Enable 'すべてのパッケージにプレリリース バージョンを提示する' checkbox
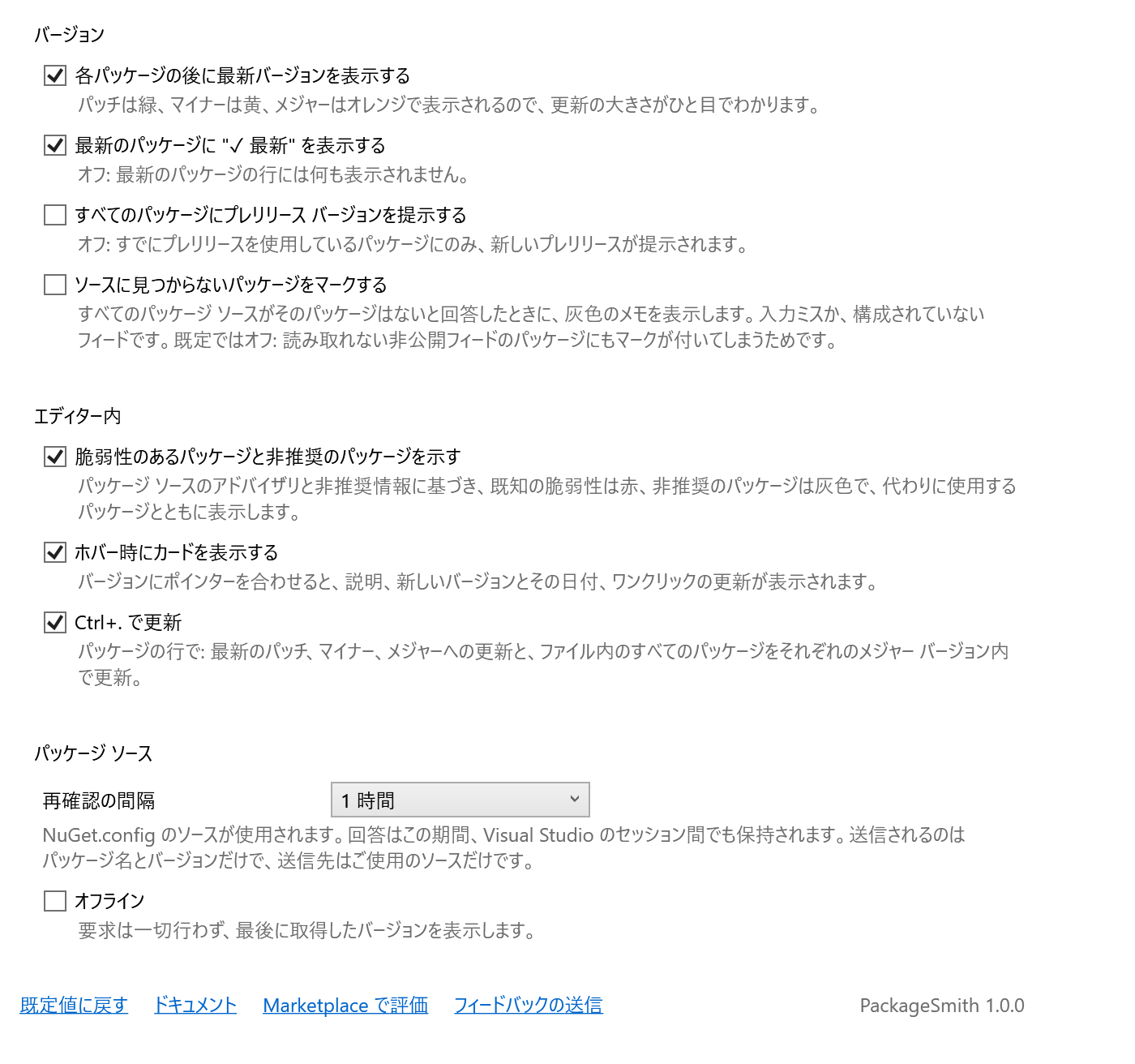 (x=55, y=215)
